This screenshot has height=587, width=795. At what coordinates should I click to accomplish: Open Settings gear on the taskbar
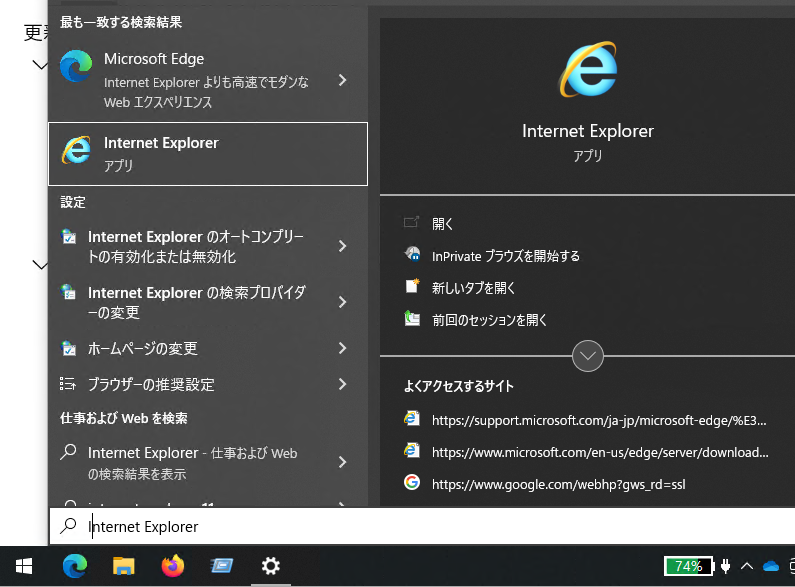[270, 566]
